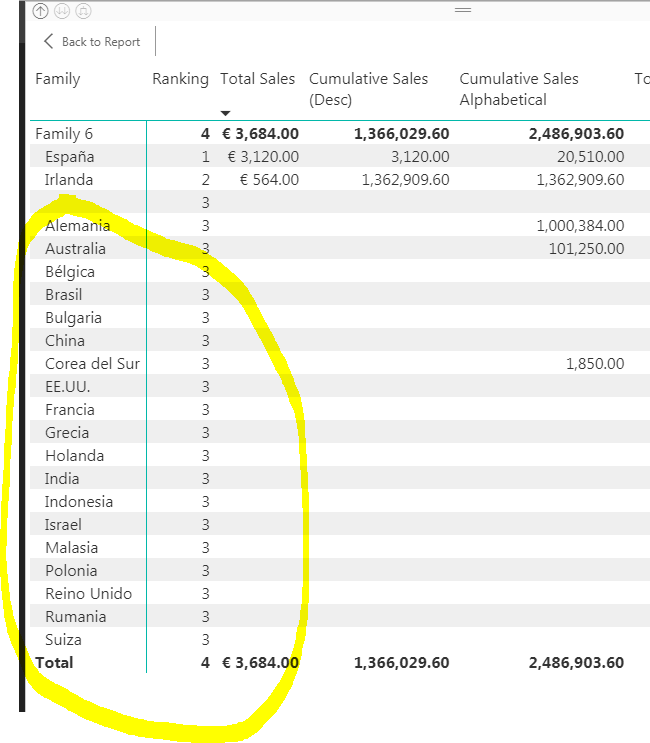This screenshot has width=650, height=743.
Task: Click the Total row label
Action: click(x=54, y=662)
